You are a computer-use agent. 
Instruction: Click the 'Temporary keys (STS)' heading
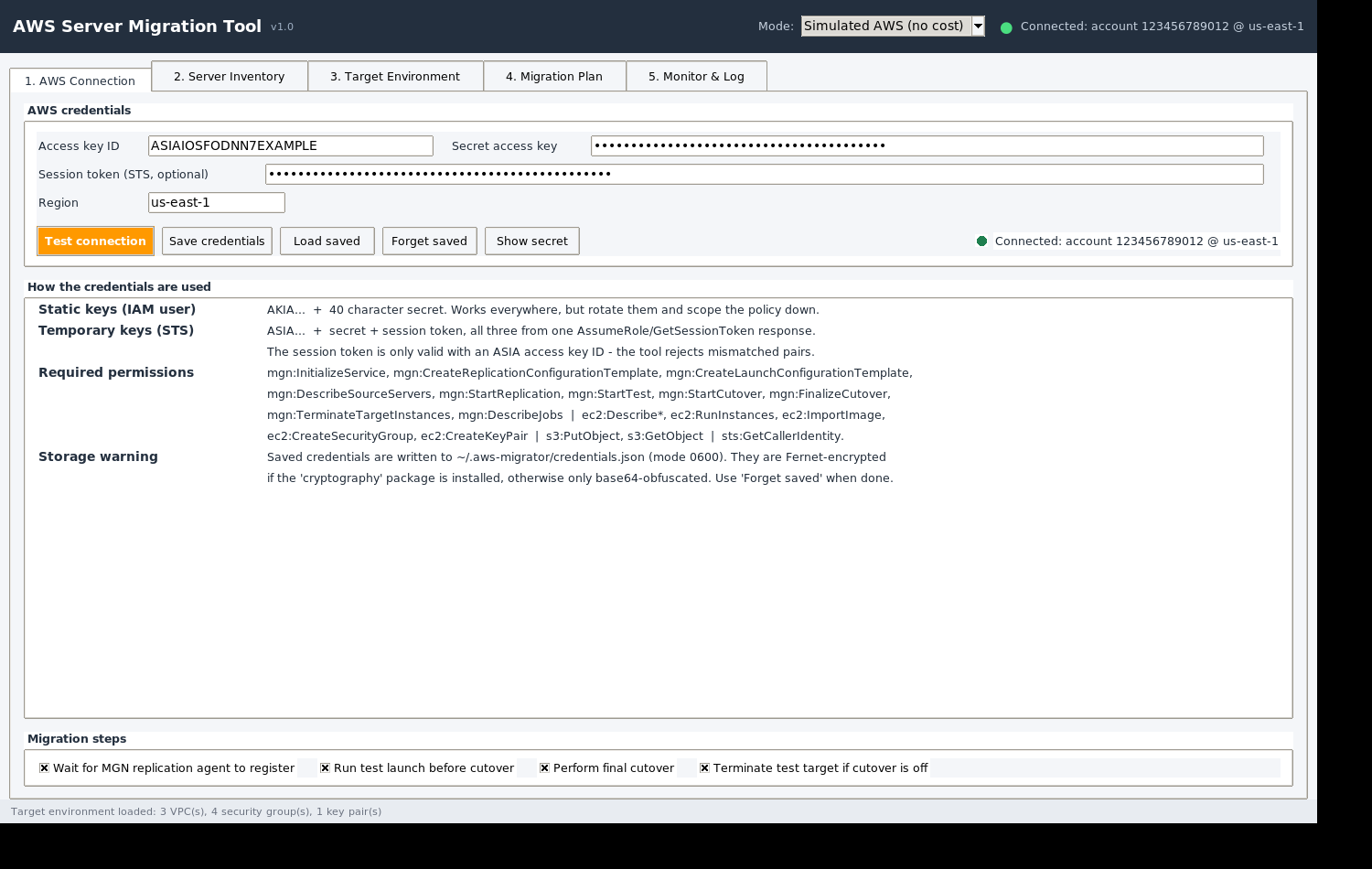[116, 330]
